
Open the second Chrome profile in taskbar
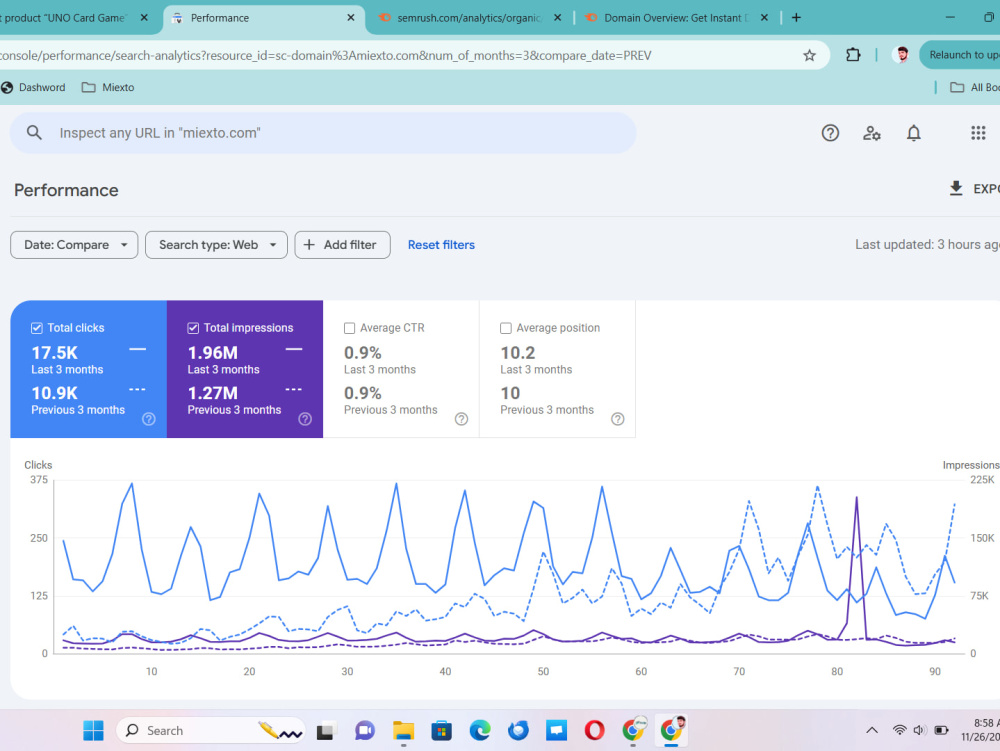click(633, 729)
